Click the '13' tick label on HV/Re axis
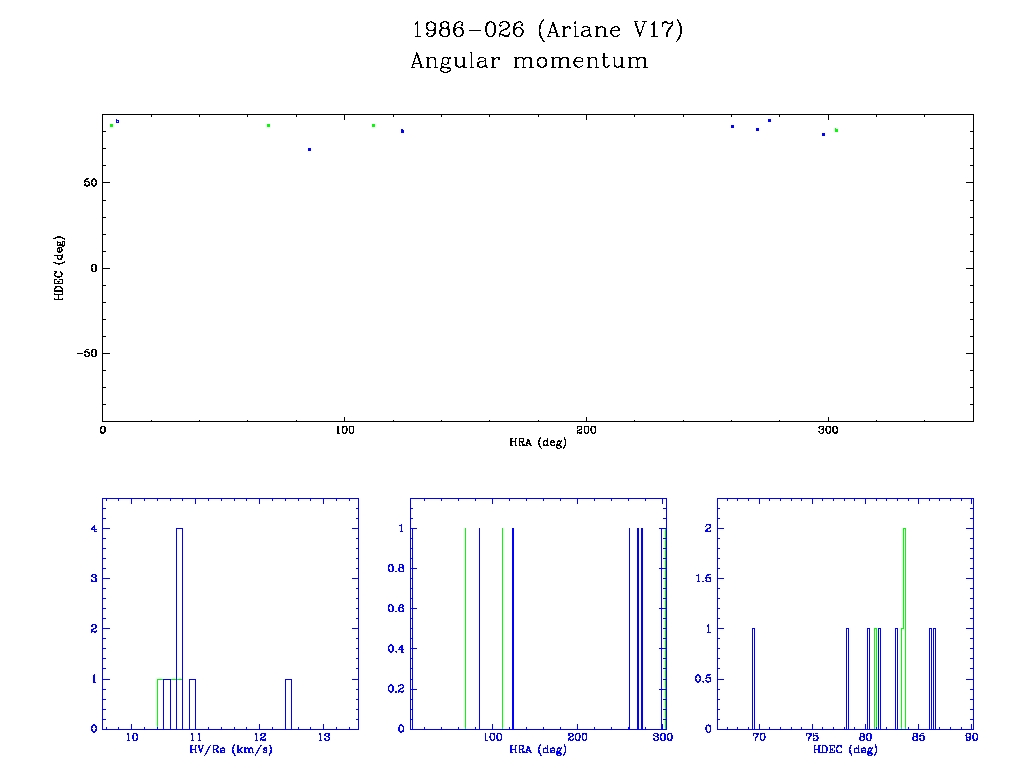The height and width of the screenshot is (768, 1024). 324,739
